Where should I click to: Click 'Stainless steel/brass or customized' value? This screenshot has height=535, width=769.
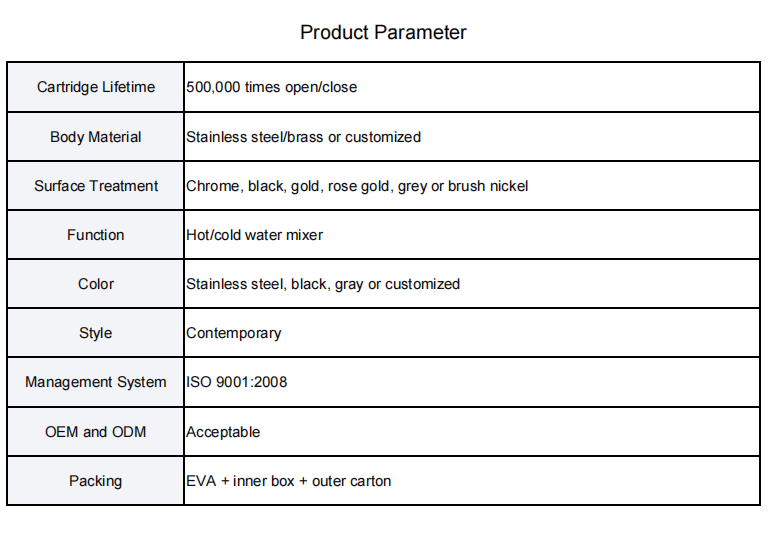point(304,137)
